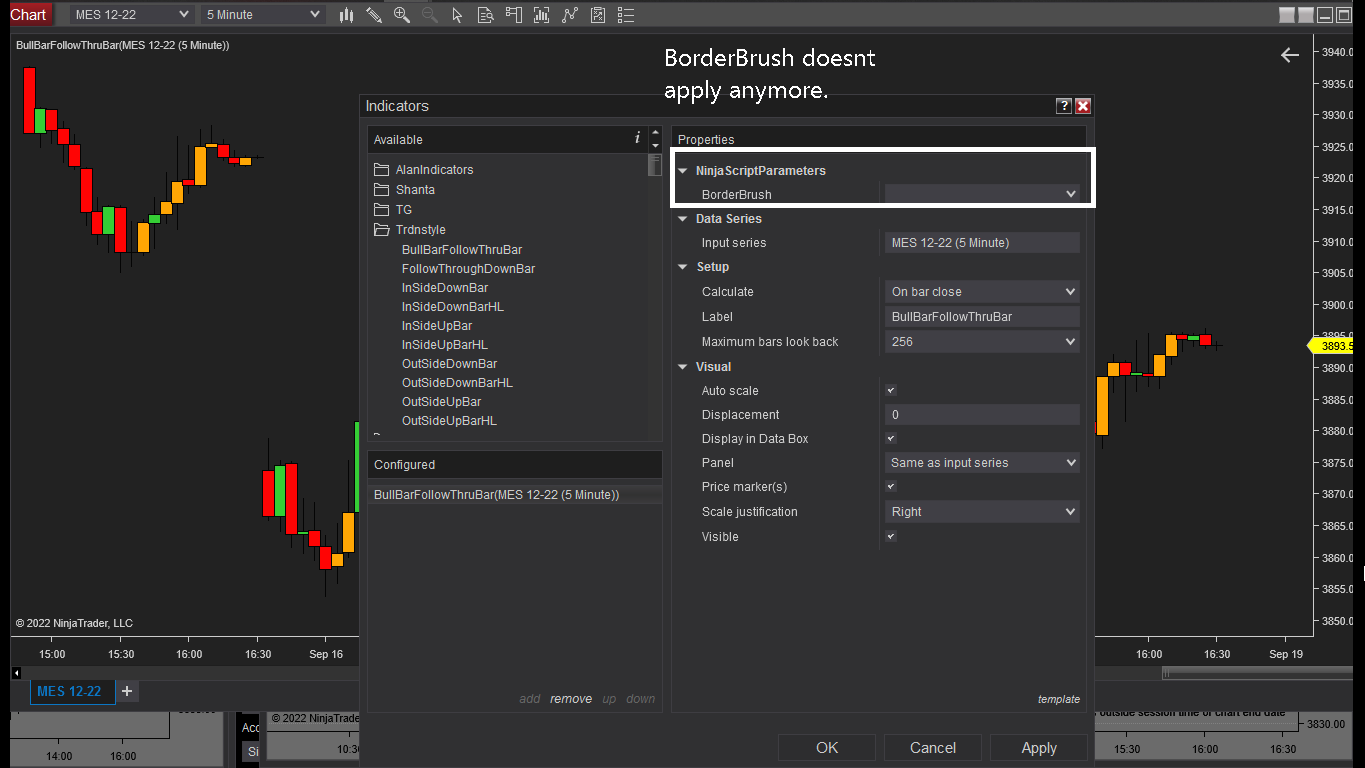
Task: Toggle the Price marker(s) checkbox
Action: [891, 486]
